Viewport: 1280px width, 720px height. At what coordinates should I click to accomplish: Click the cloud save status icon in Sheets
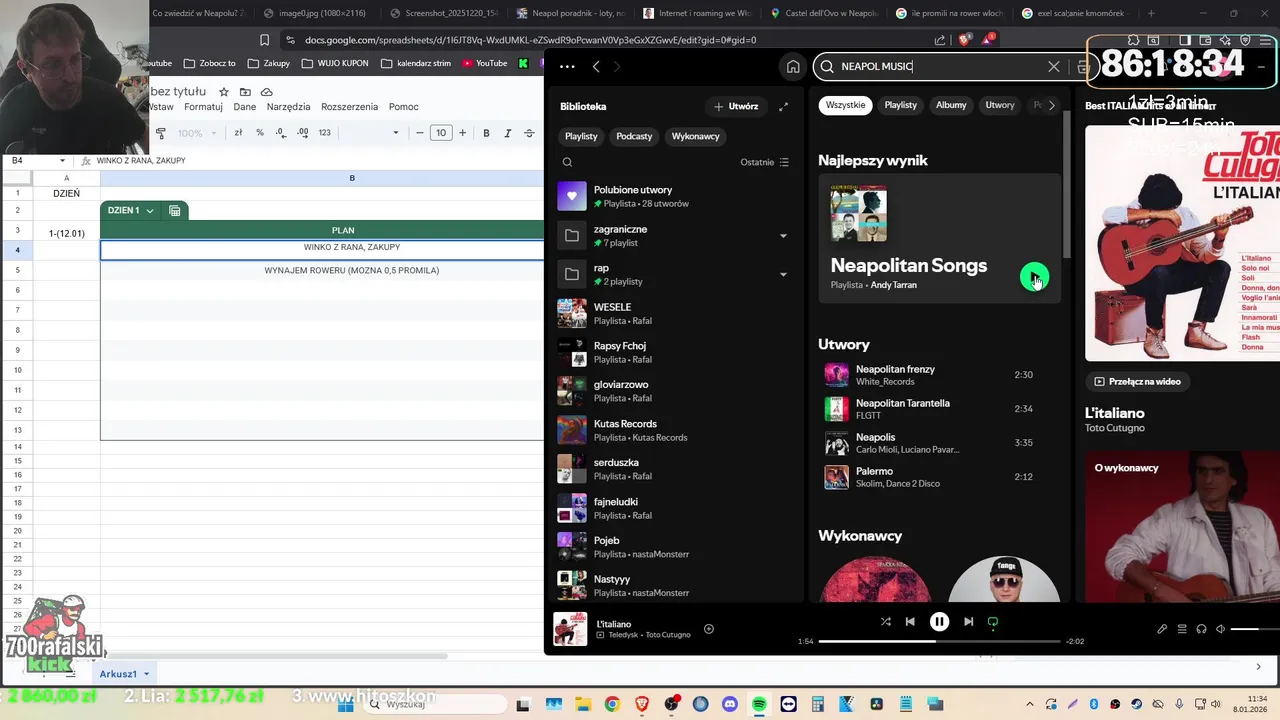266,92
